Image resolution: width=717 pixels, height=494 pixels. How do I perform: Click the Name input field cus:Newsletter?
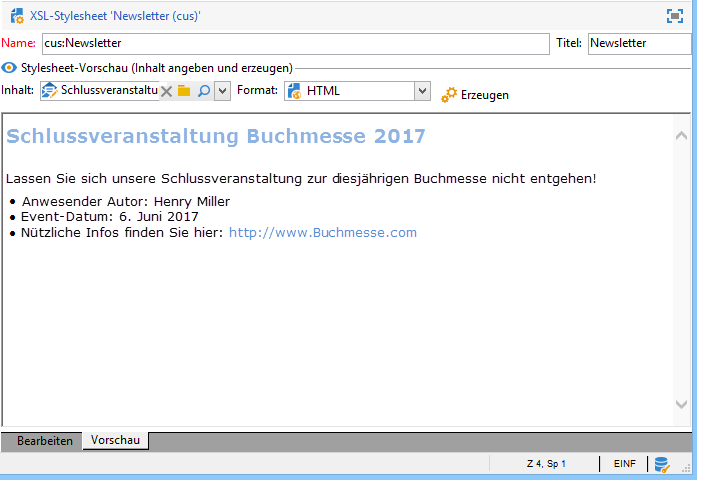pos(296,43)
